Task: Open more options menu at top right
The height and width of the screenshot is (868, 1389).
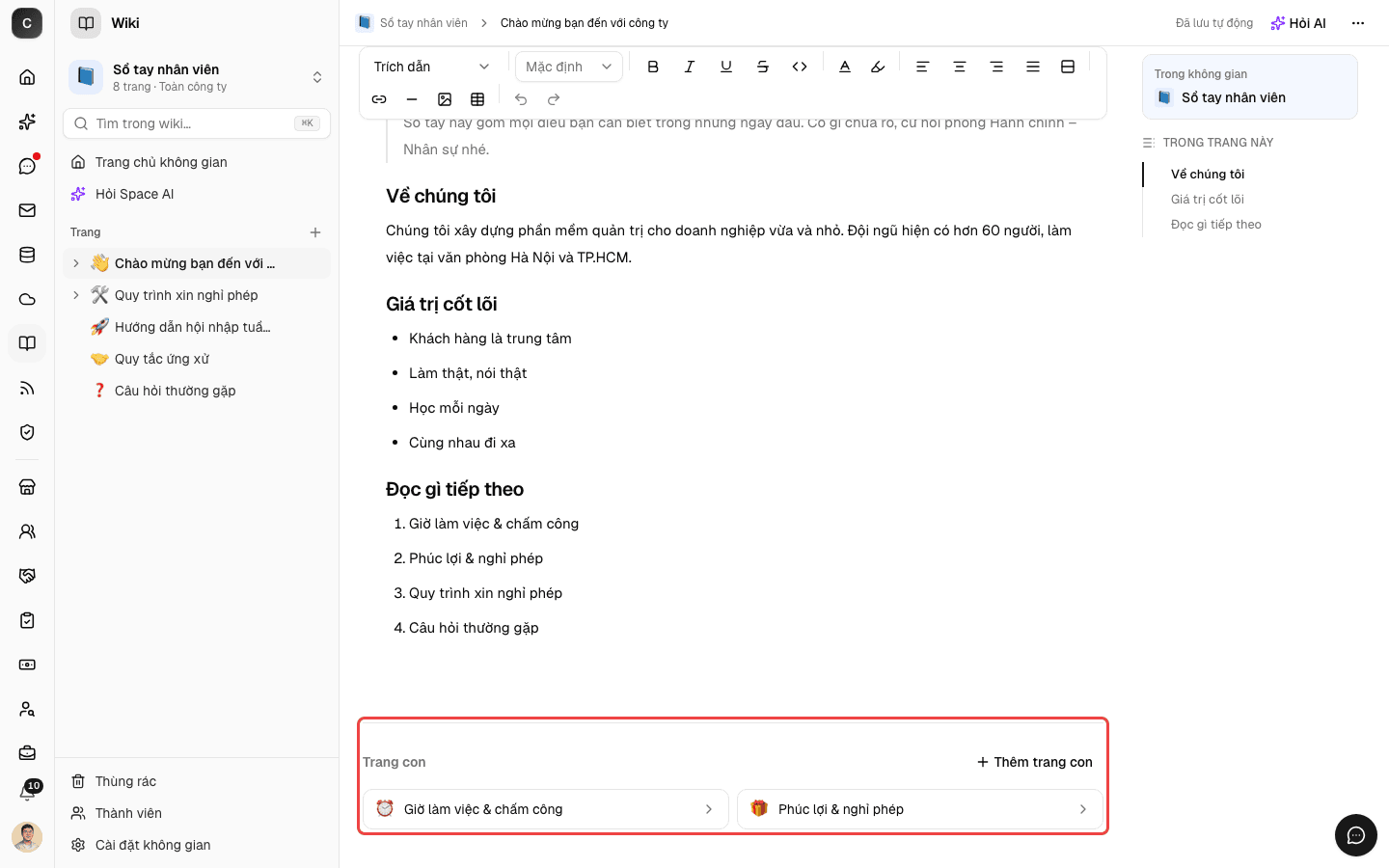Action: (x=1358, y=23)
